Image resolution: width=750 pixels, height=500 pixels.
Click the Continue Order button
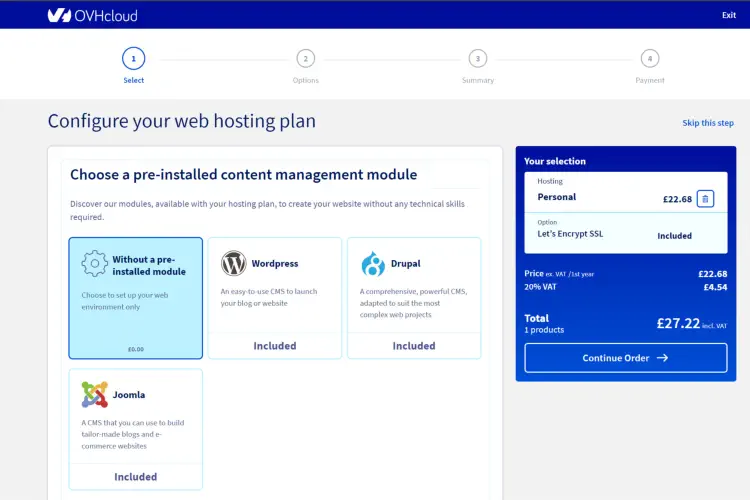click(626, 358)
